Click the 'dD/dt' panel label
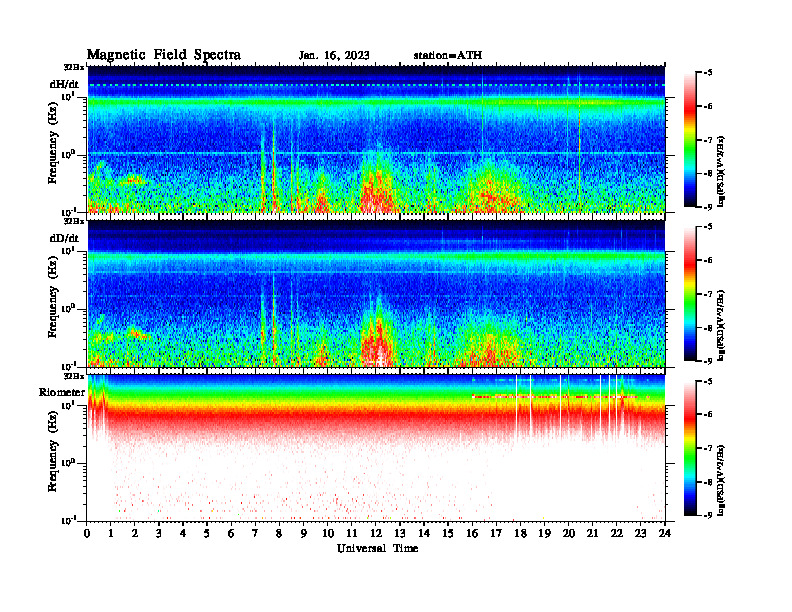Image resolution: width=792 pixels, height=612 pixels. [64, 238]
